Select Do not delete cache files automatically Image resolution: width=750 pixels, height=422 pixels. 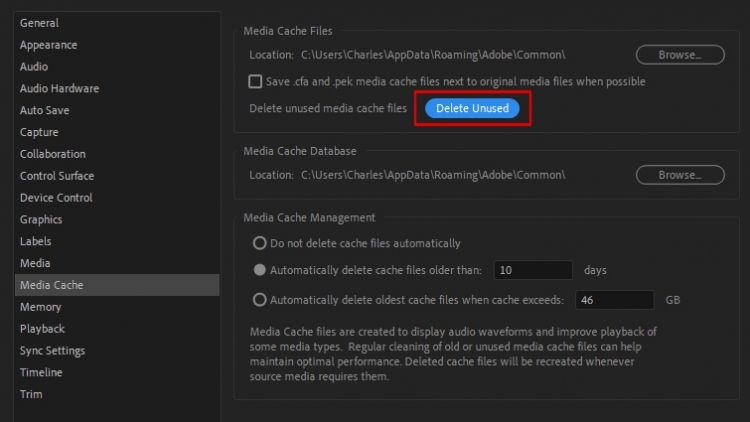[261, 243]
